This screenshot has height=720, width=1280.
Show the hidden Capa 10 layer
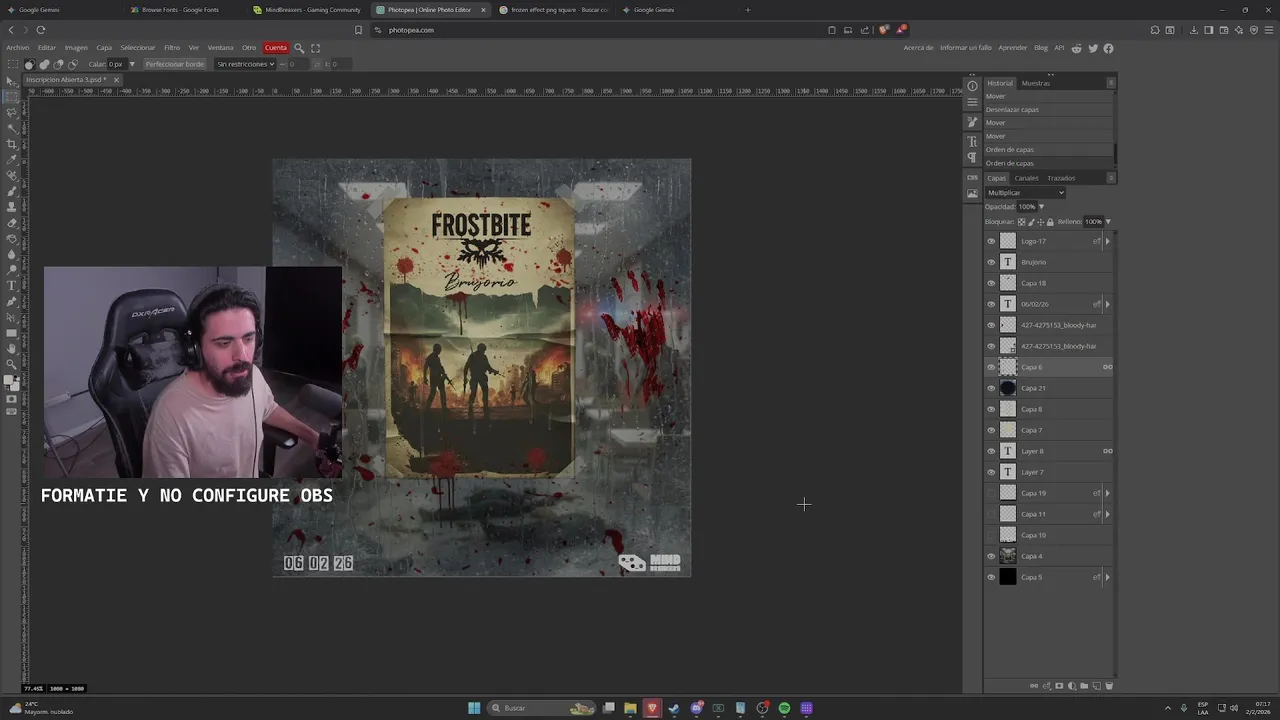click(x=991, y=535)
